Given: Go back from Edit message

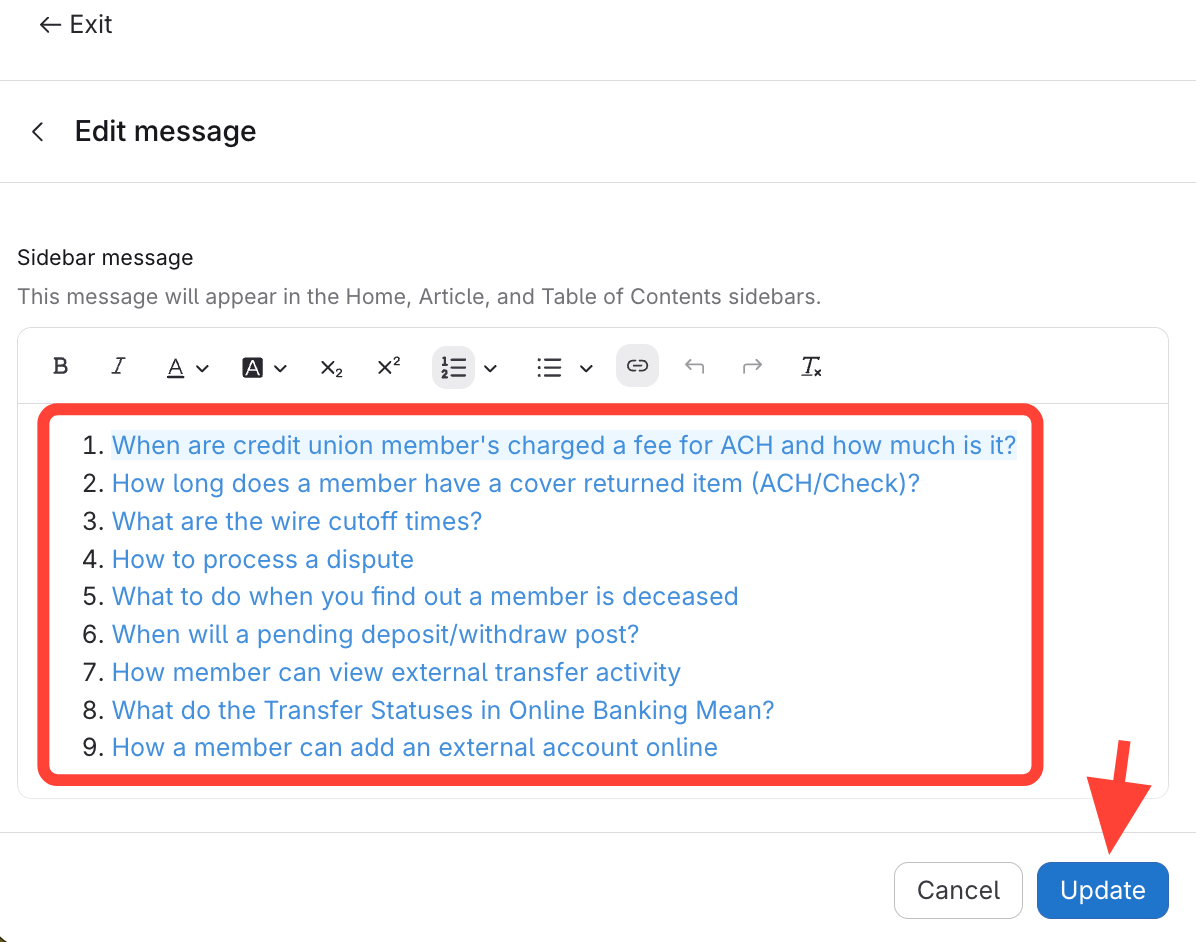Looking at the screenshot, I should click(38, 132).
